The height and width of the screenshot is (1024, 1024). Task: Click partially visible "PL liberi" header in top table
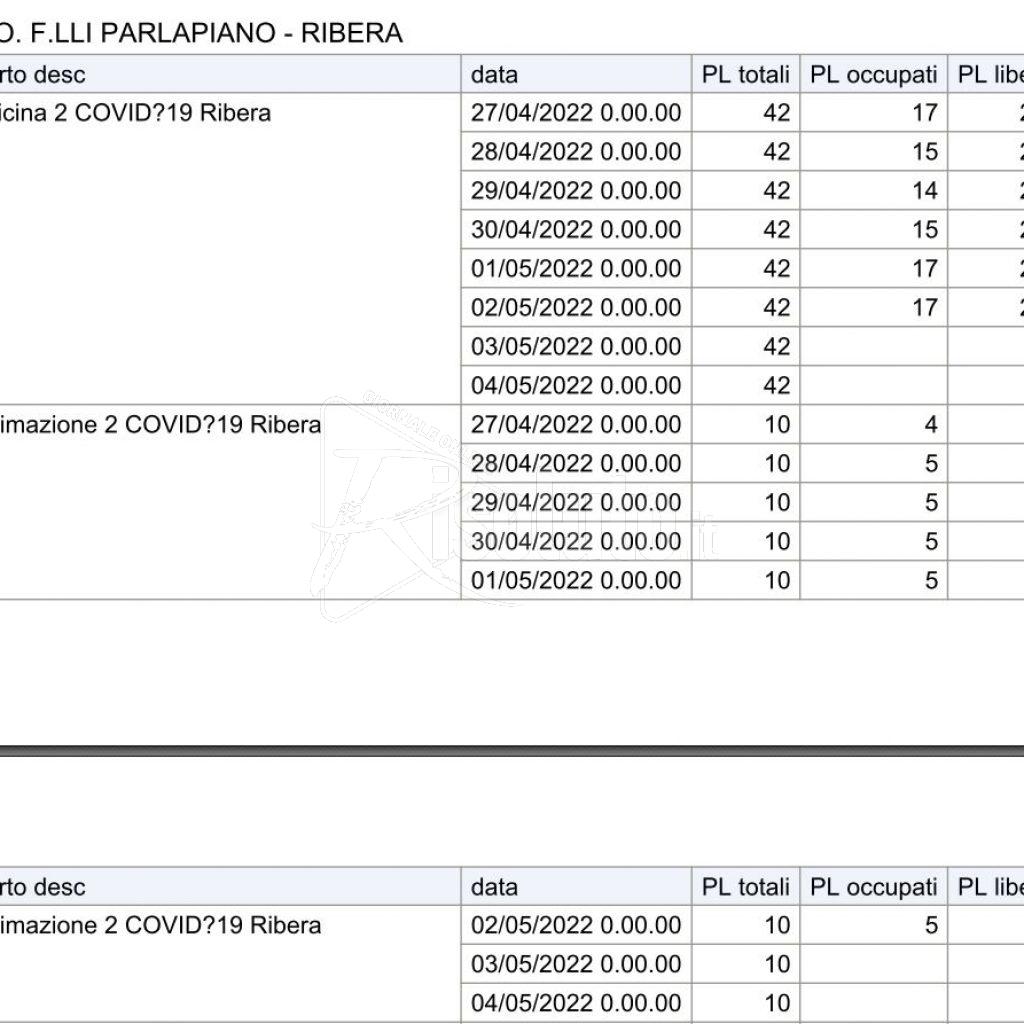[989, 74]
